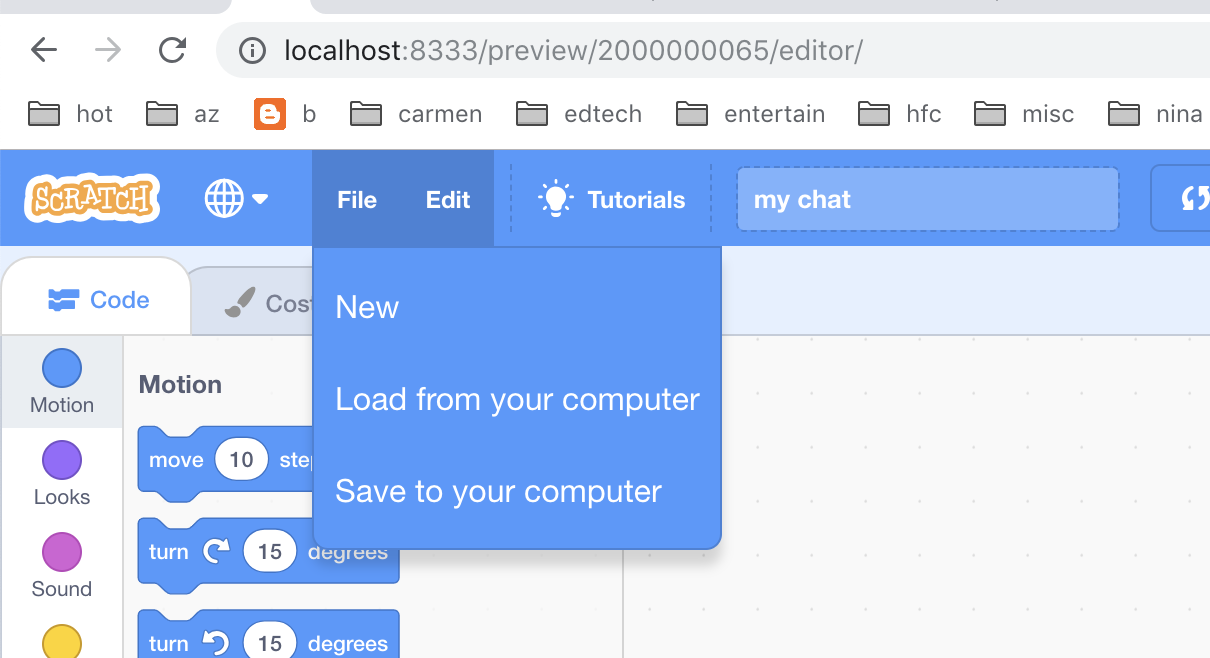Select 'Load from your computer'

517,399
